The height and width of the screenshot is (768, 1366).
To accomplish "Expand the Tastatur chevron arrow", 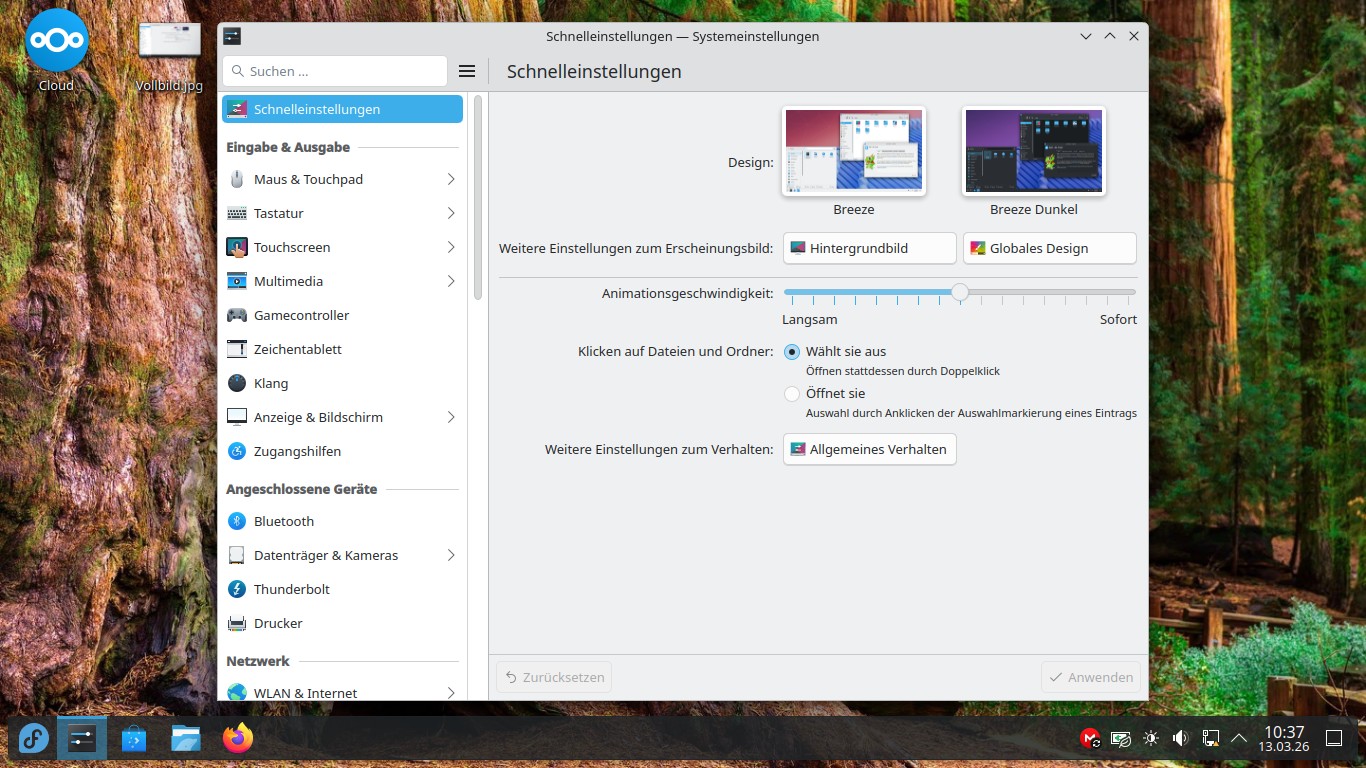I will (451, 213).
